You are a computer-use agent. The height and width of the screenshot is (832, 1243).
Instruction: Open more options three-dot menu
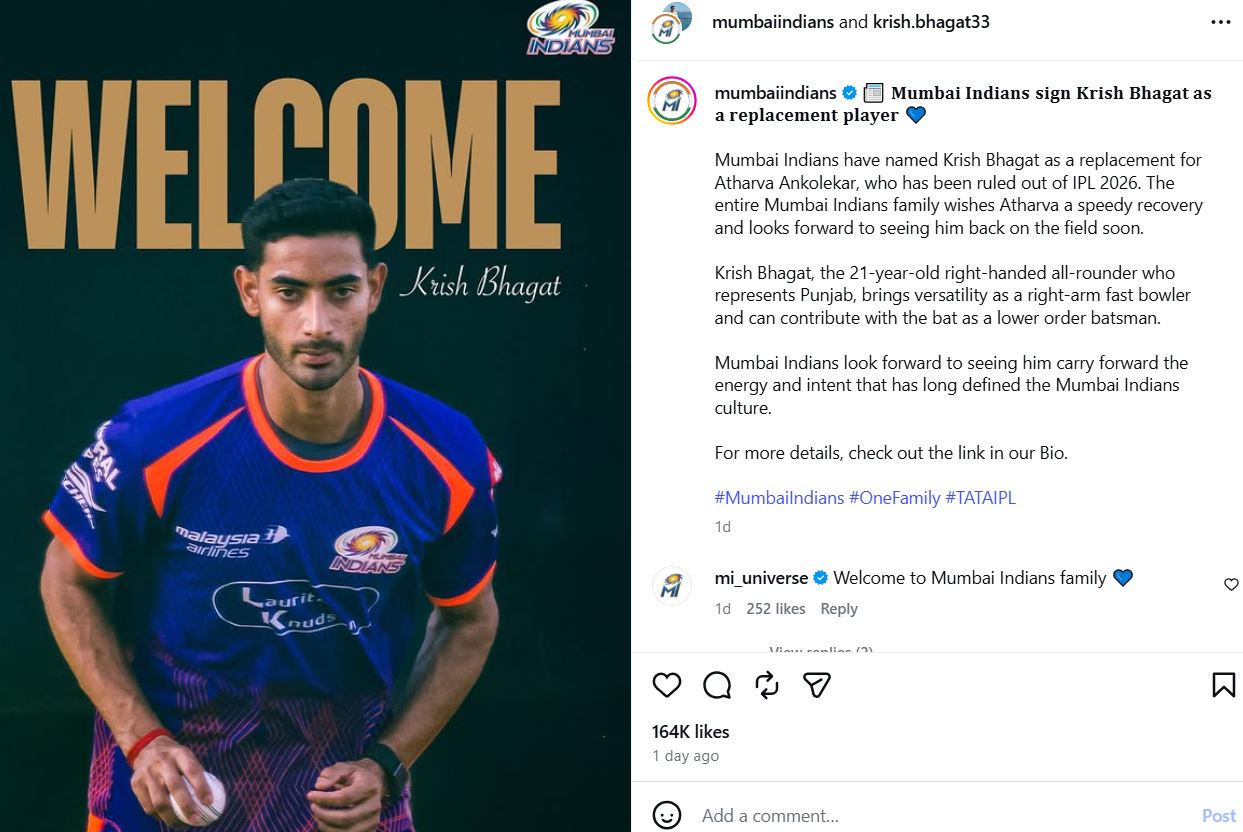pos(1220,22)
